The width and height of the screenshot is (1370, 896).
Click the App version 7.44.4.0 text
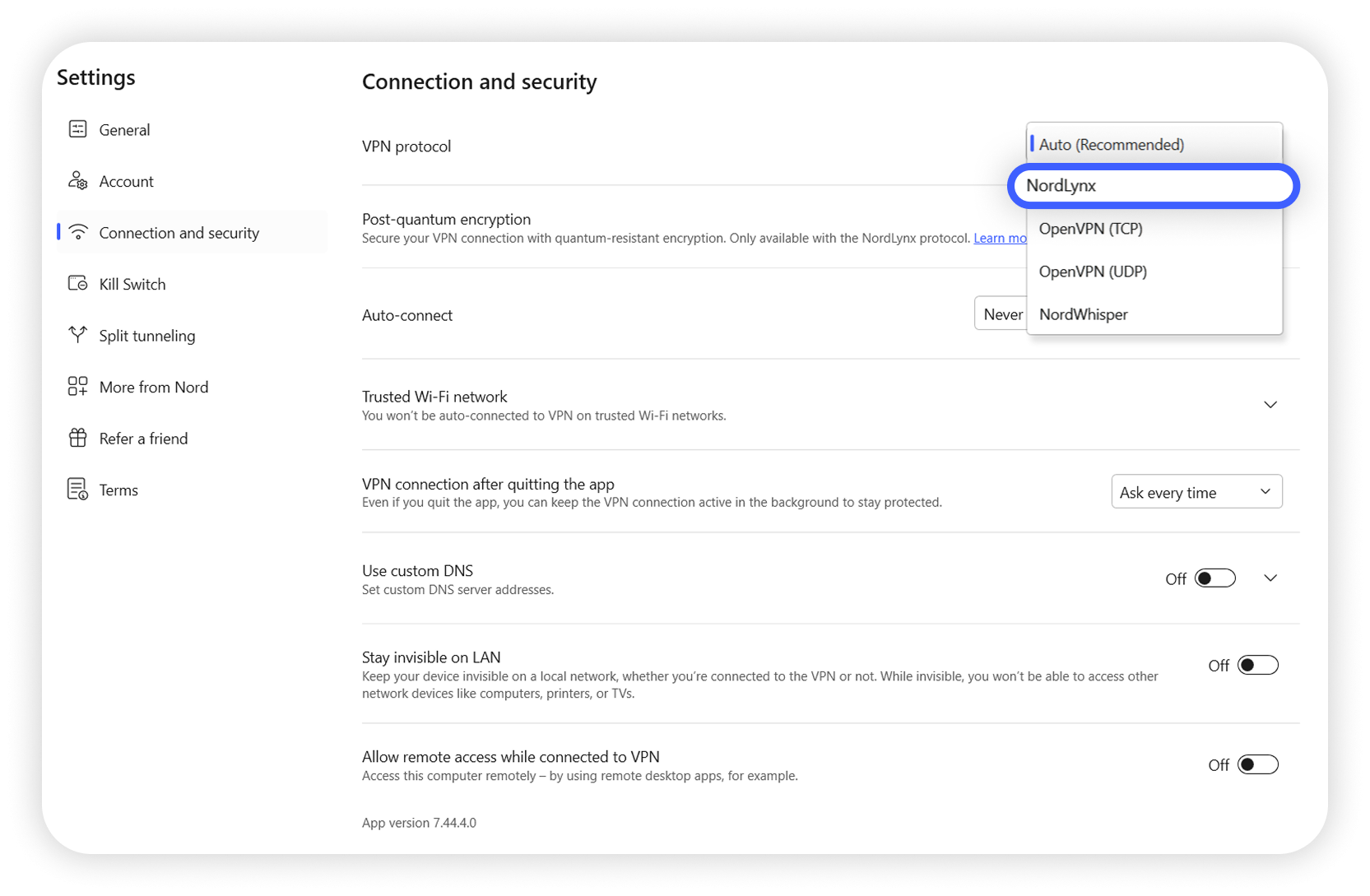(x=419, y=823)
